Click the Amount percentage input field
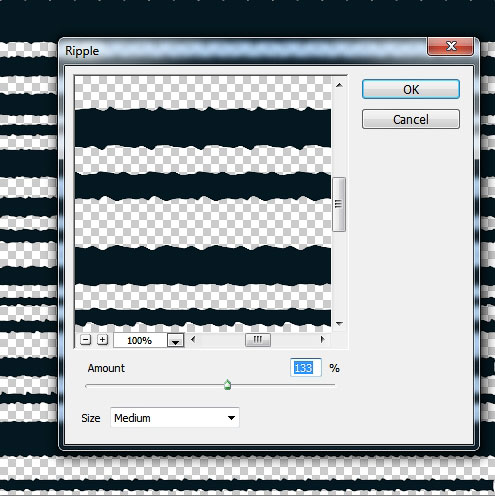495x496 pixels. click(306, 368)
